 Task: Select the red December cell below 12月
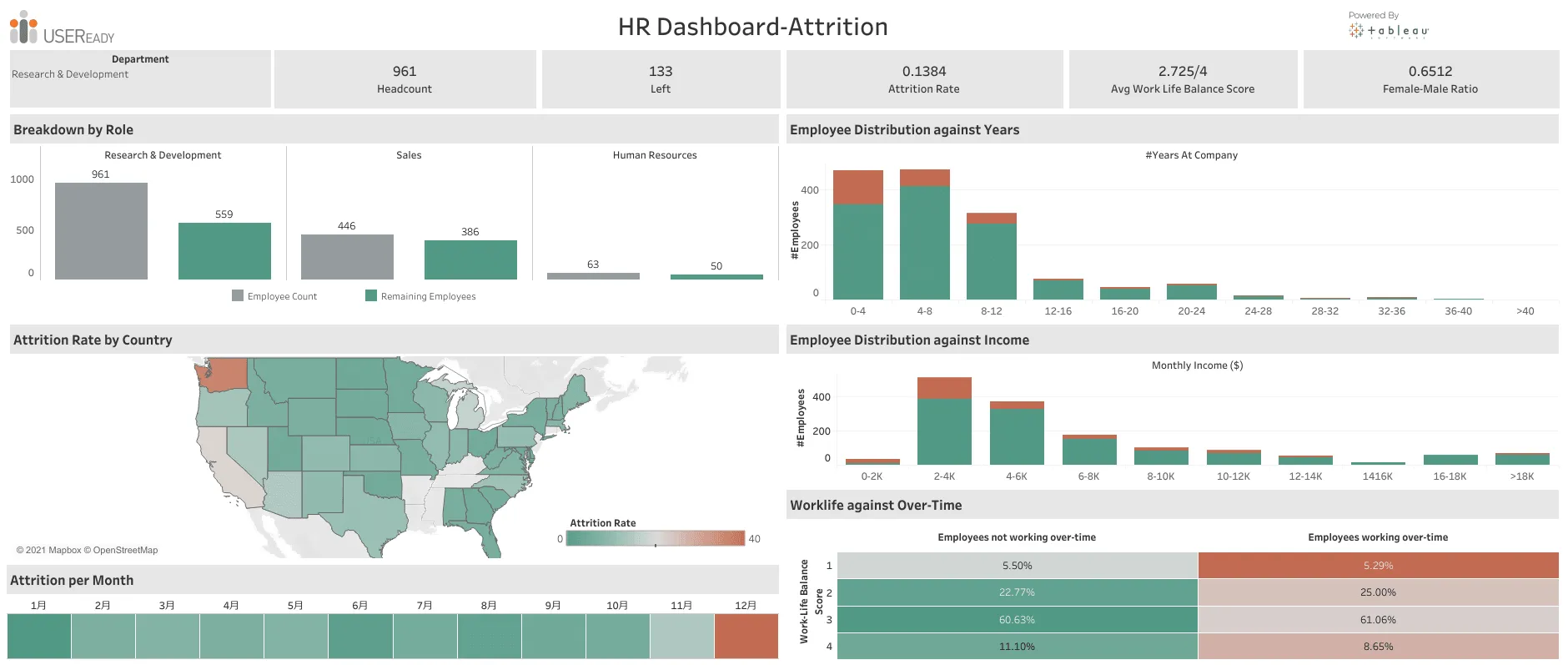(746, 636)
